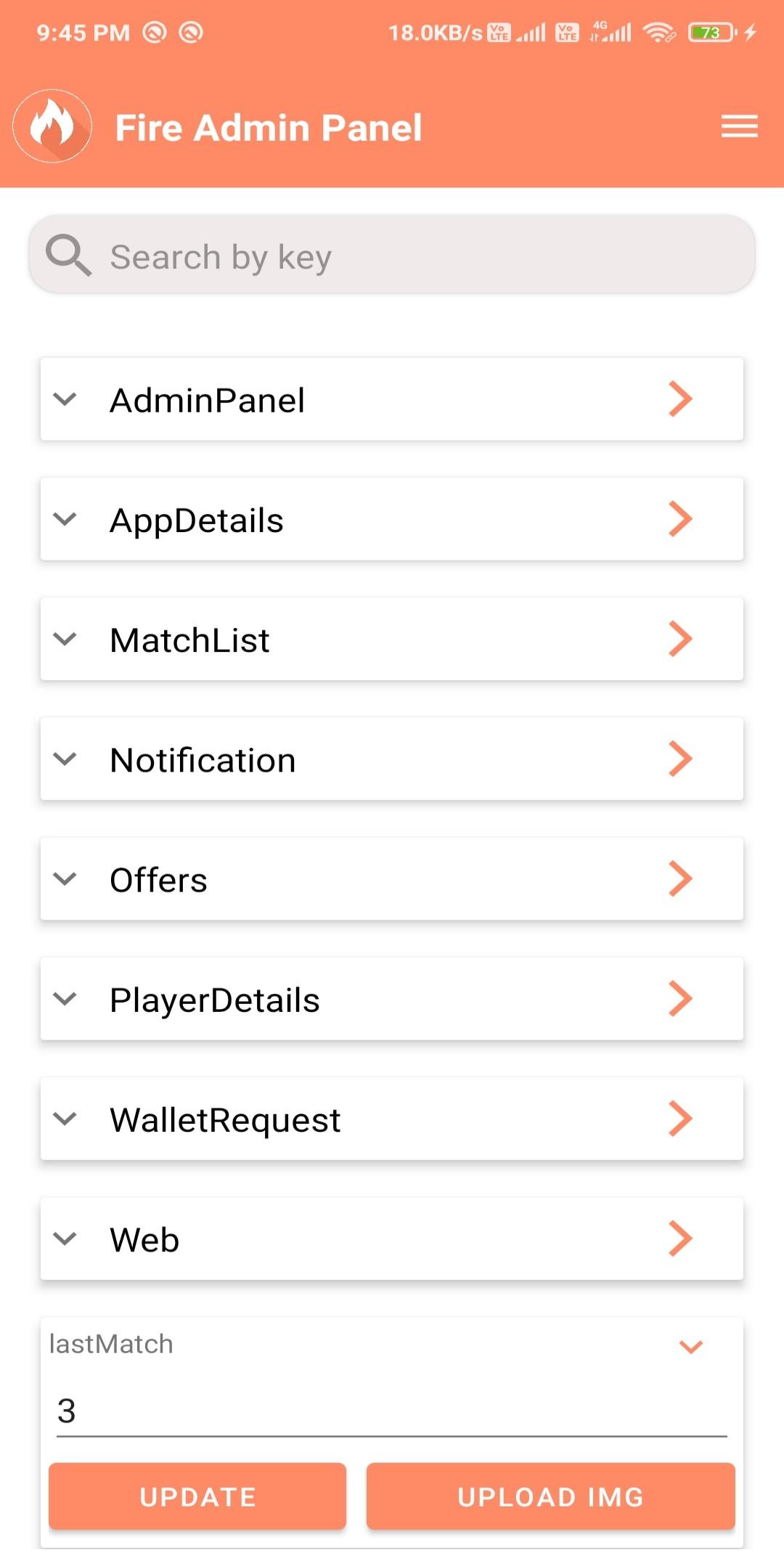The image size is (784, 1568).
Task: Expand the AdminPanel node chevron
Action: click(x=65, y=399)
